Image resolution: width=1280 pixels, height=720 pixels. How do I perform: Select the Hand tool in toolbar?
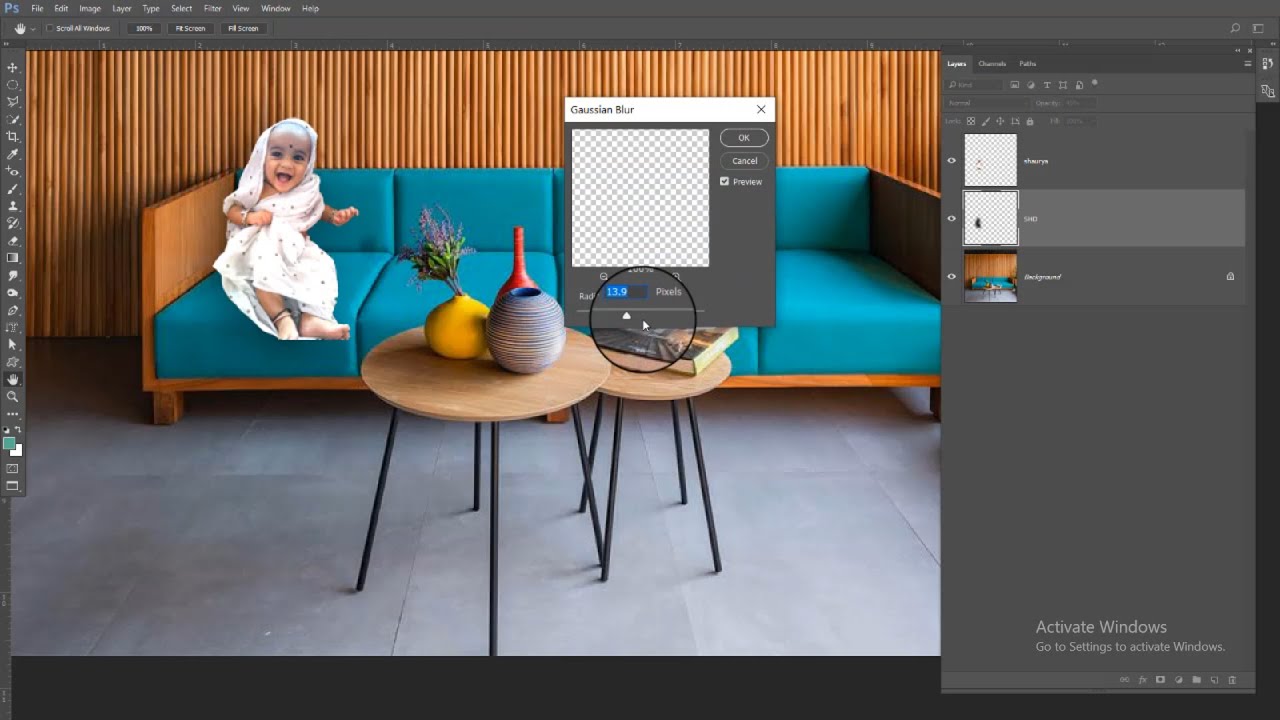click(x=13, y=379)
